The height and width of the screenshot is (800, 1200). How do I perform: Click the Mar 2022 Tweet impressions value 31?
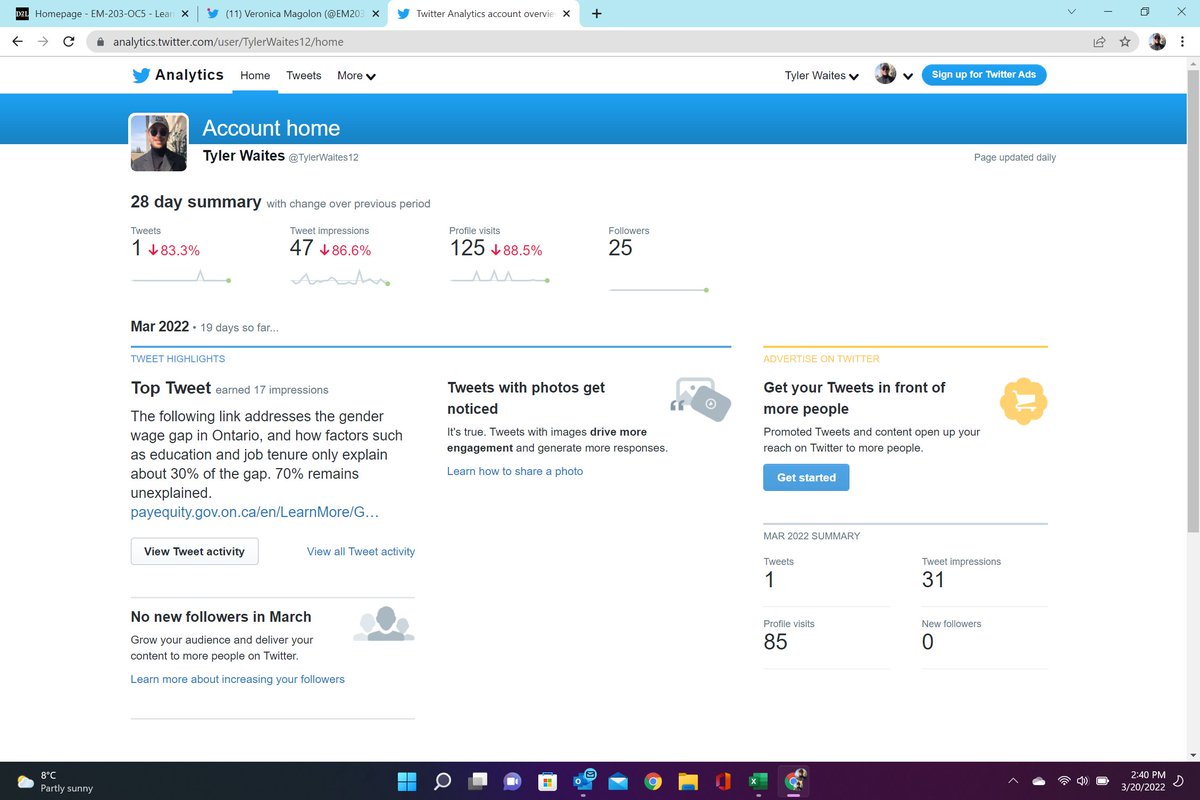coord(933,580)
